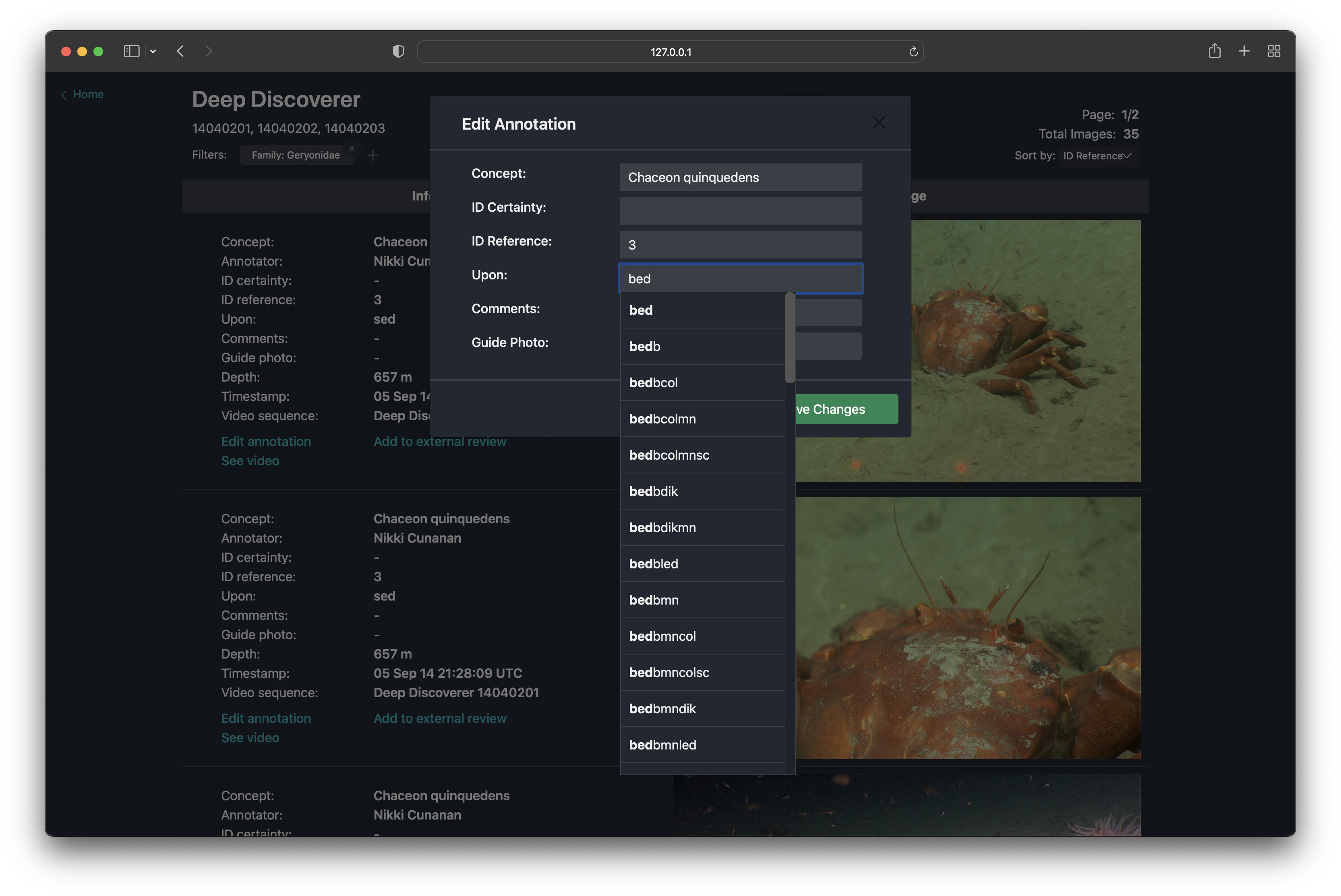The width and height of the screenshot is (1341, 896).
Task: Go back with the browser arrow
Action: tap(181, 52)
